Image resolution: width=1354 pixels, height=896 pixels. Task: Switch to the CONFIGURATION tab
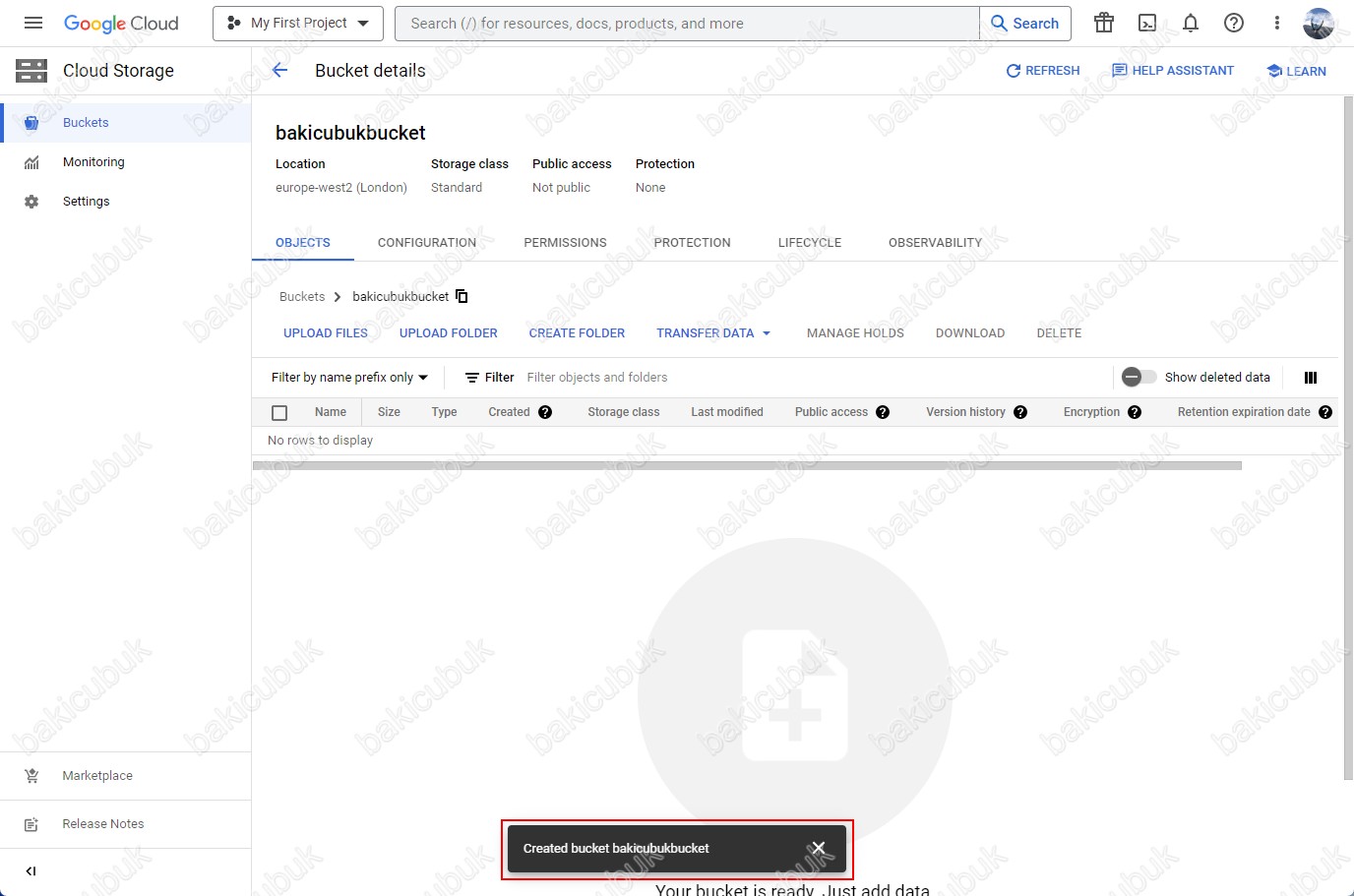tap(427, 243)
